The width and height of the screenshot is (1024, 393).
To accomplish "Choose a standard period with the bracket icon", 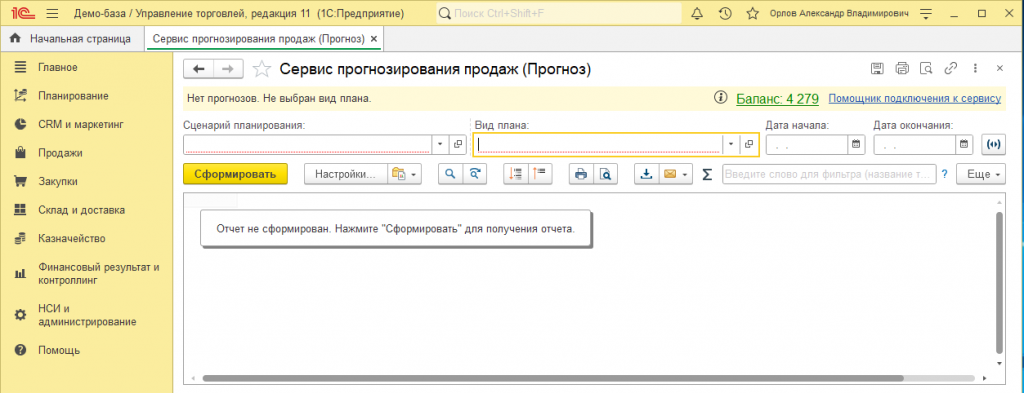I will pos(993,145).
